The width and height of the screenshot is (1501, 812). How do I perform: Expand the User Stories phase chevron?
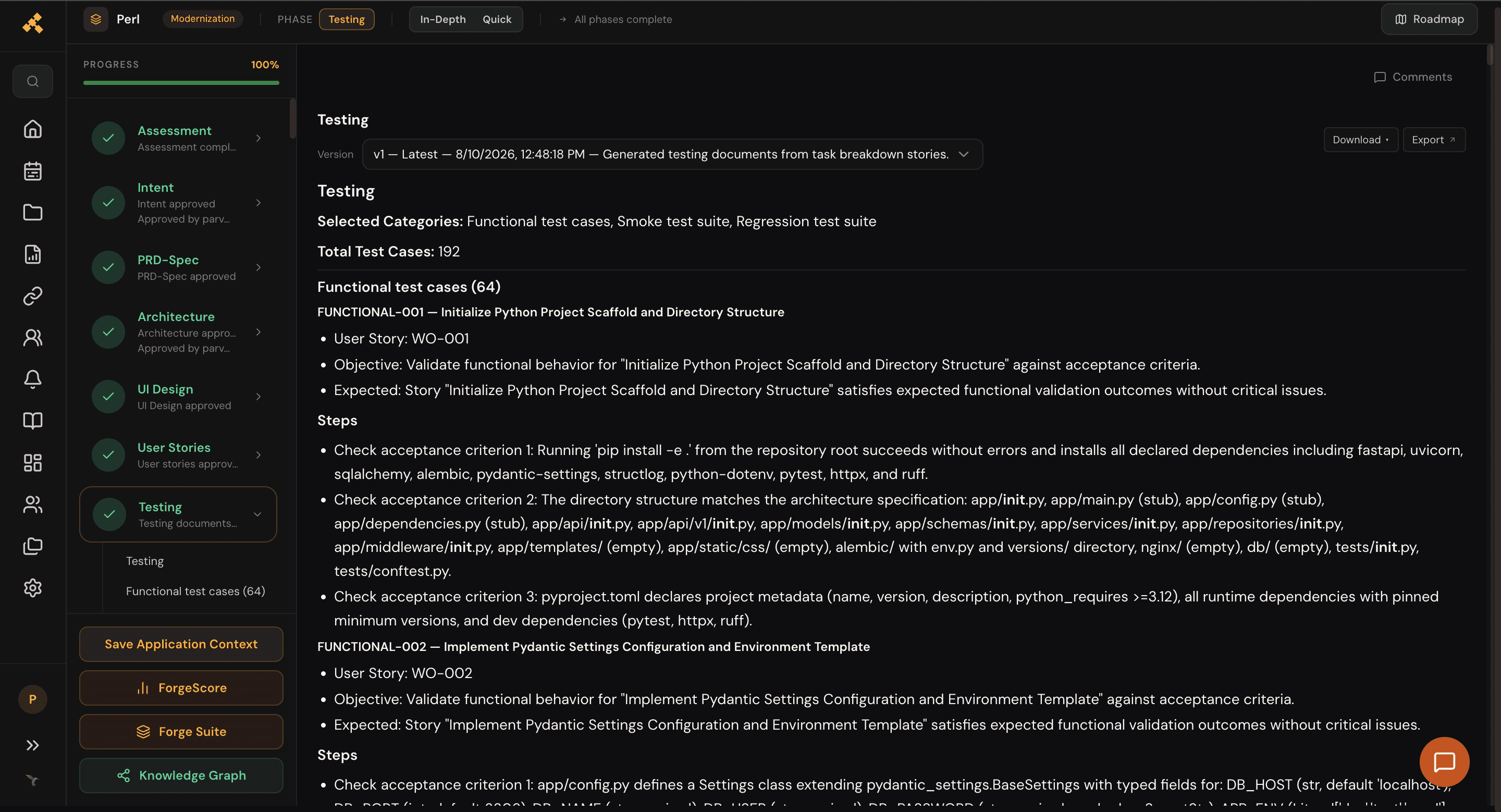[258, 455]
